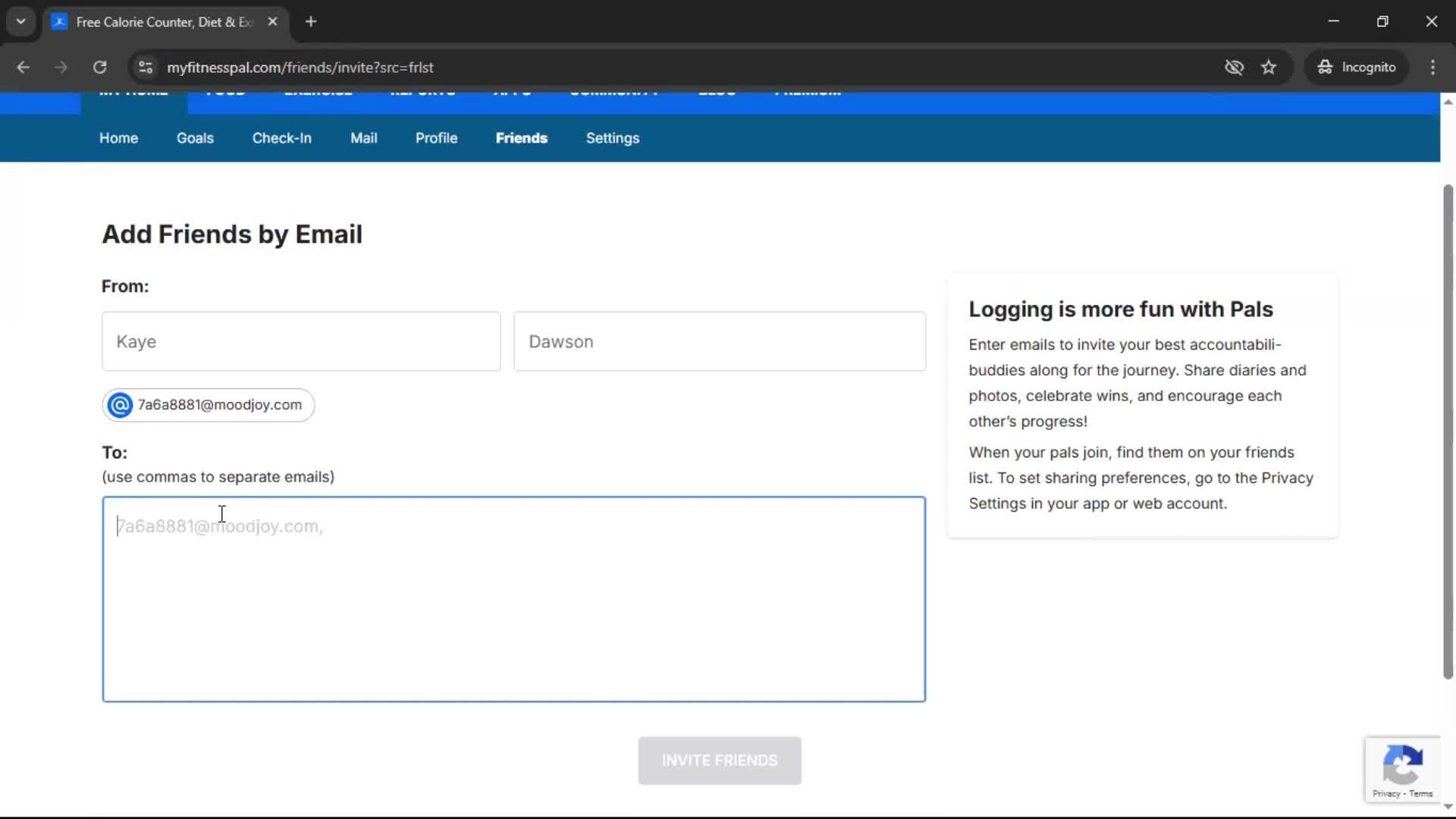View the Profile page
Viewport: 1456px width, 819px height.
[x=436, y=138]
